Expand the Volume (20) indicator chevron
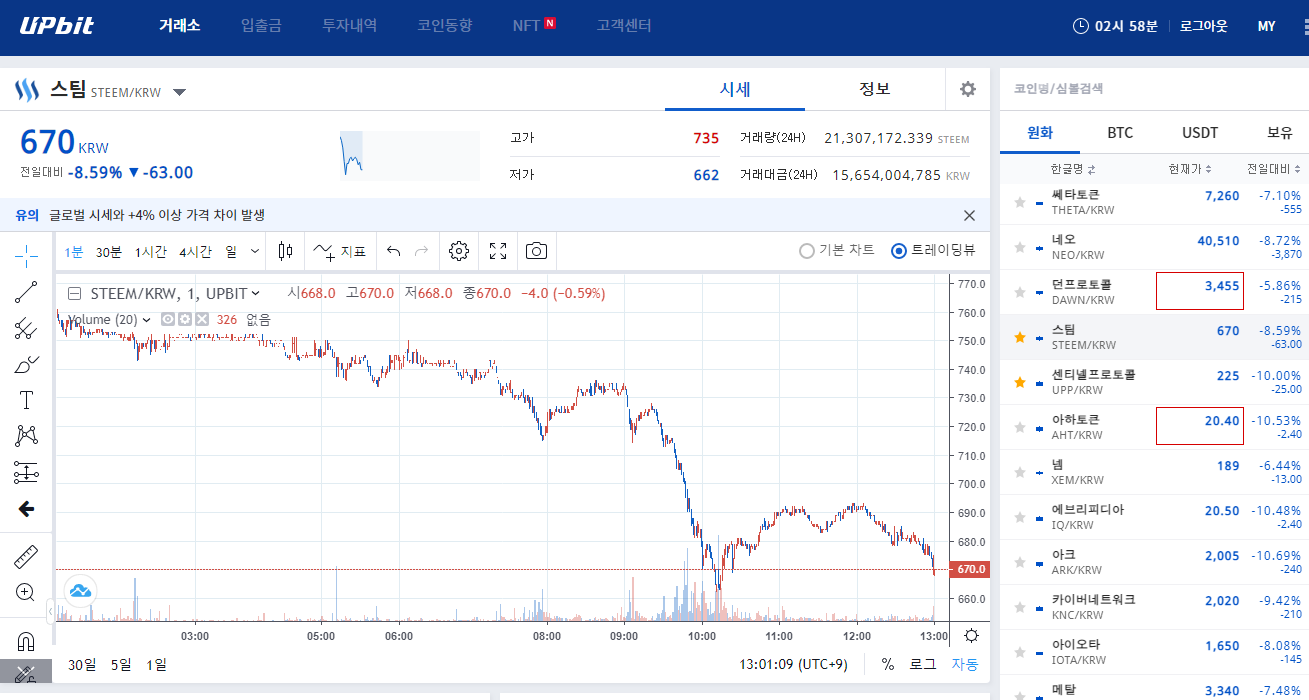 click(148, 319)
